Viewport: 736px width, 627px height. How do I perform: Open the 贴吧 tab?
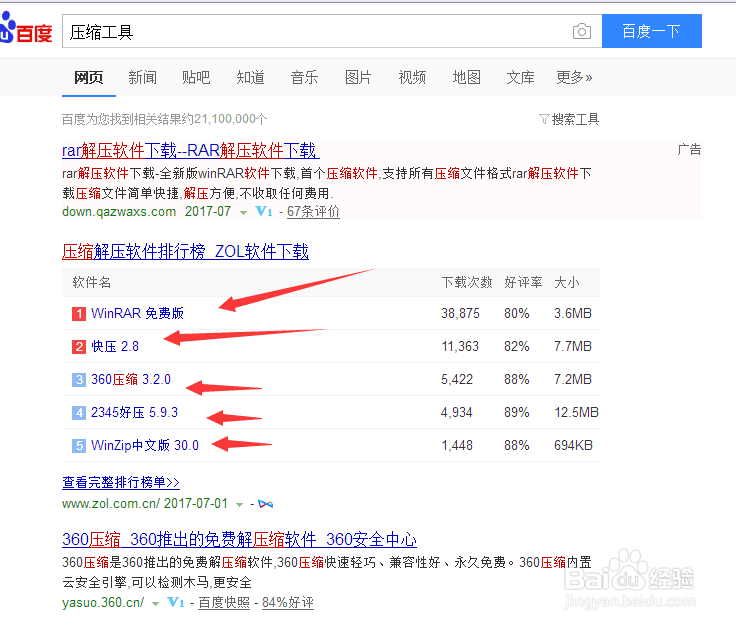tap(196, 77)
